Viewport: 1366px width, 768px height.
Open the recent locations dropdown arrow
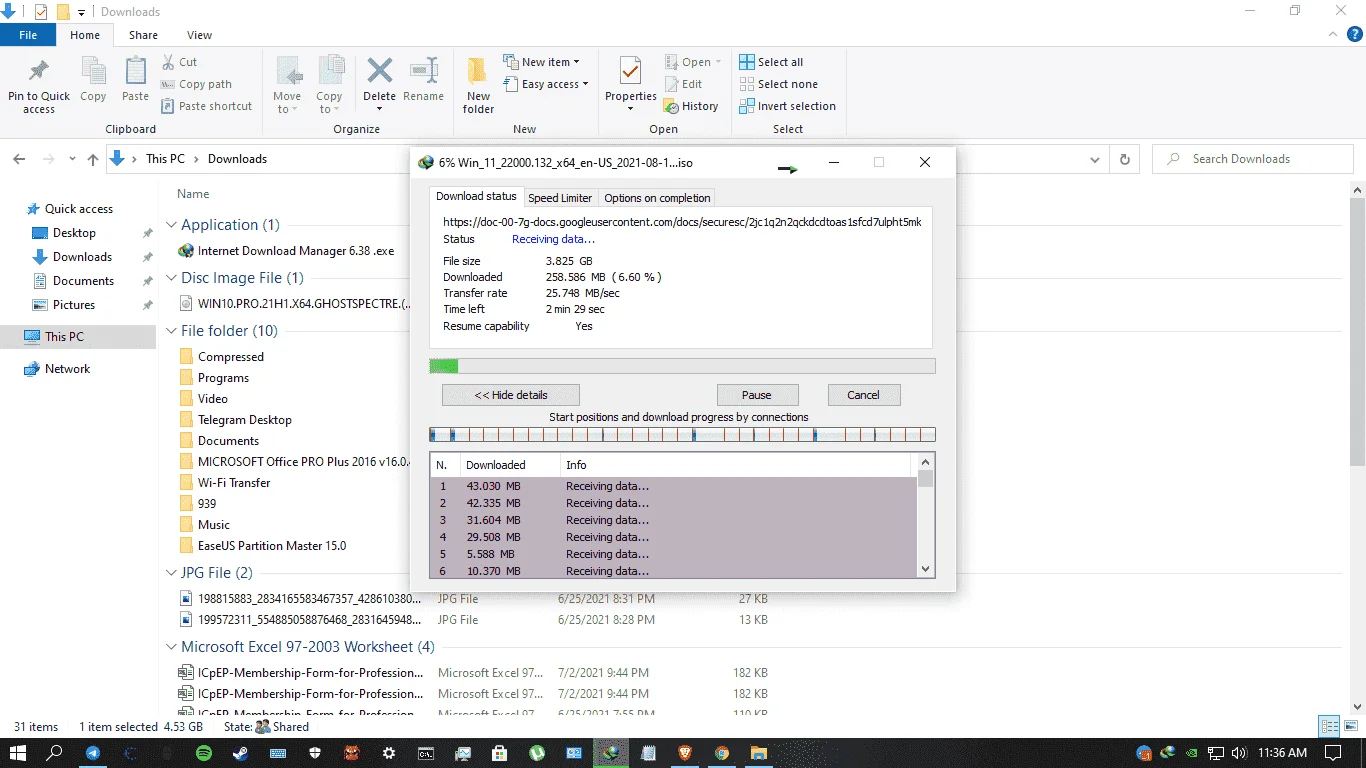72,159
